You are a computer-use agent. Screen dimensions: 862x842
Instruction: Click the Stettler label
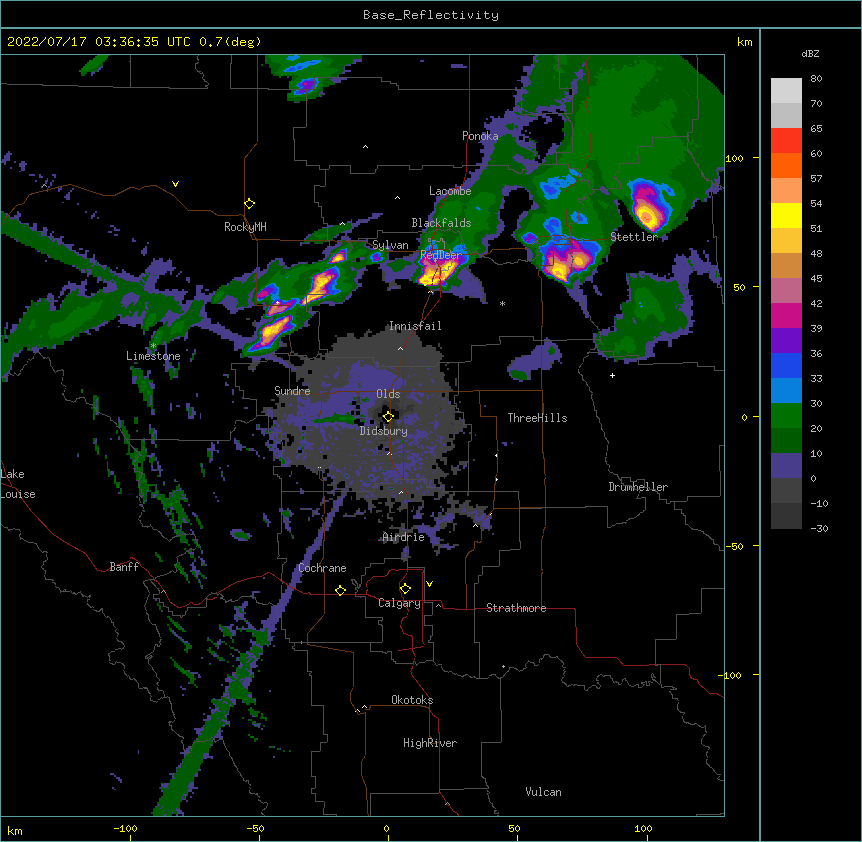(634, 237)
